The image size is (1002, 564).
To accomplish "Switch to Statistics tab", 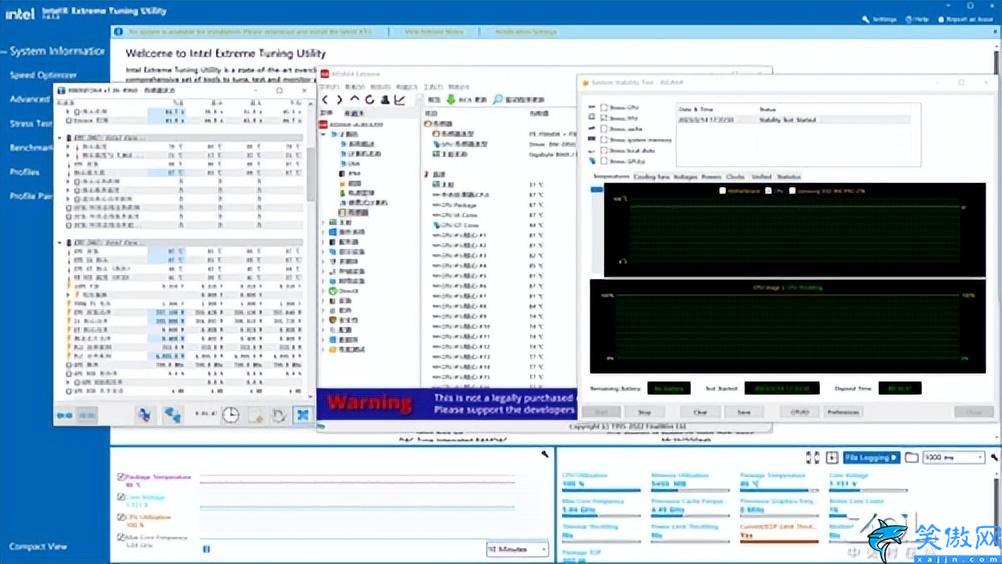I will (789, 176).
